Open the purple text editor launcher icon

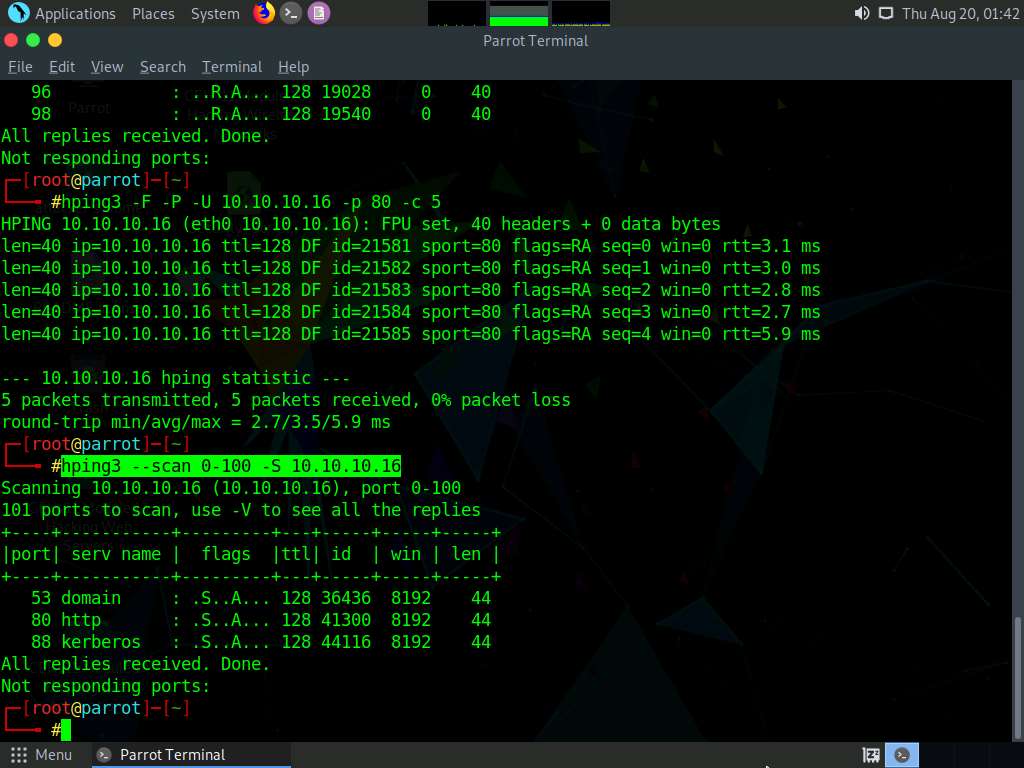click(319, 13)
